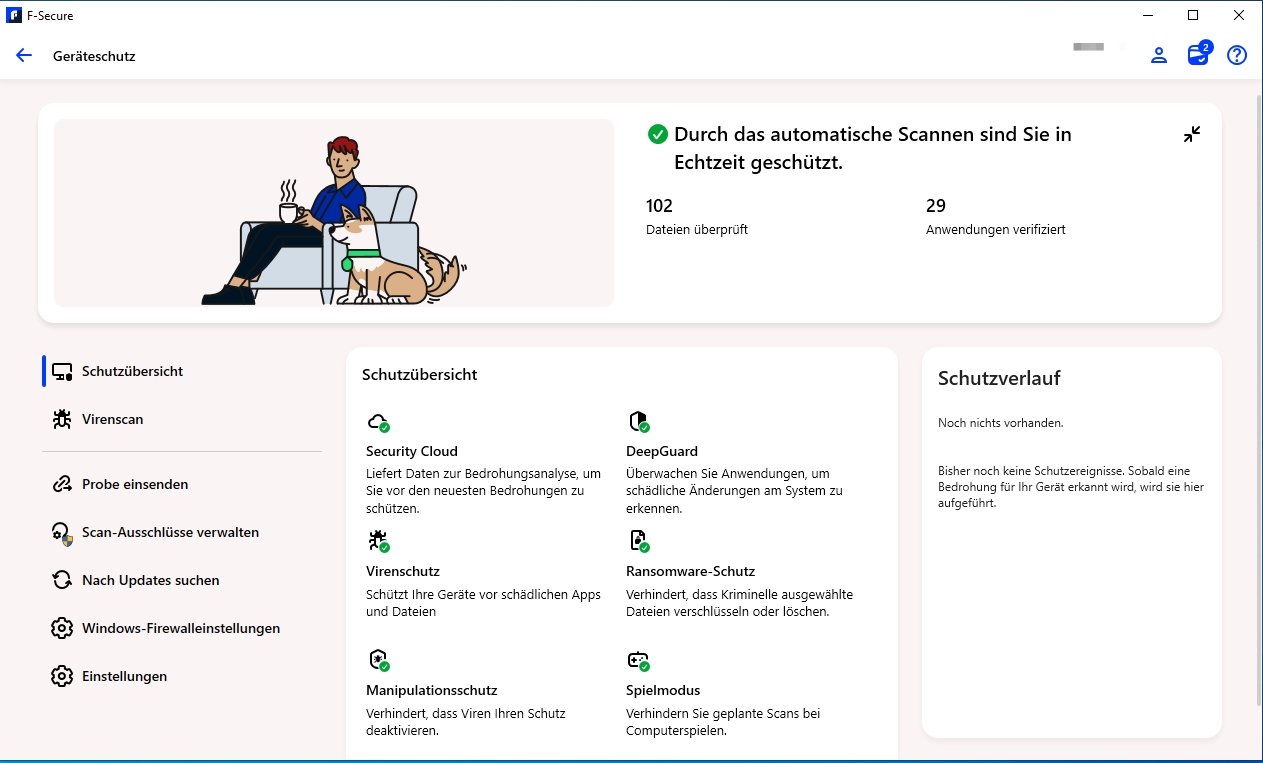1263x763 pixels.
Task: Open the user account profile icon
Action: (1159, 56)
